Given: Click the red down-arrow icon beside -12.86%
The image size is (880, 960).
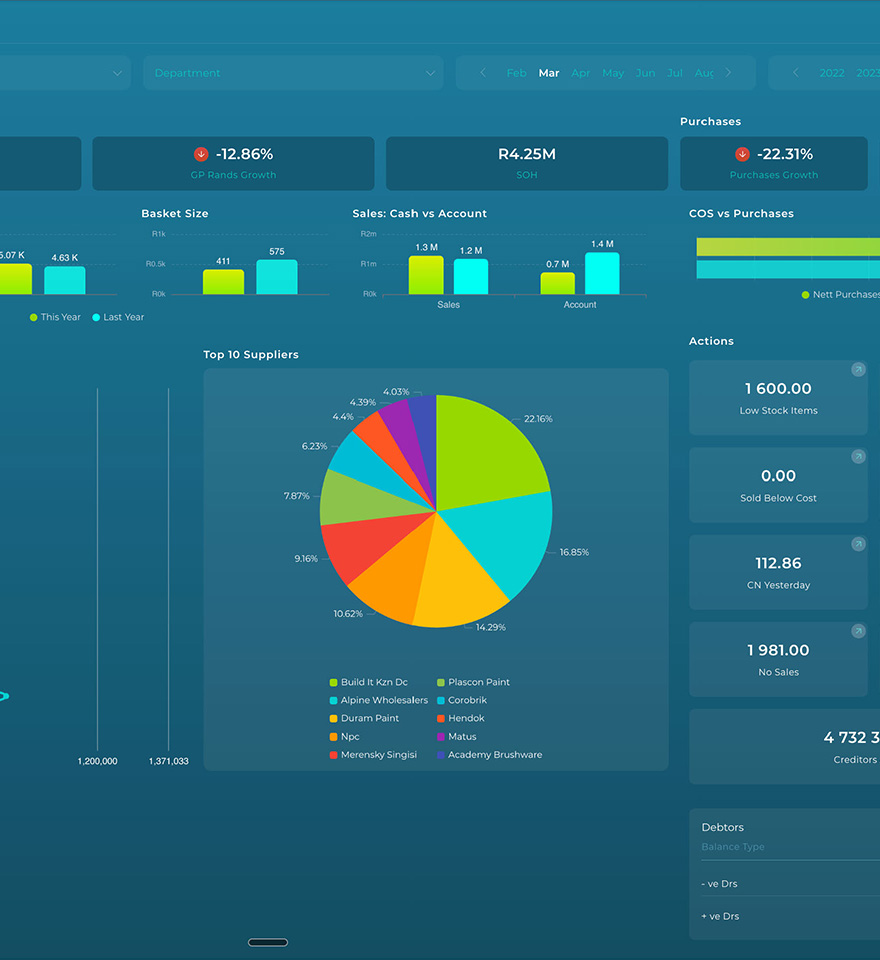Looking at the screenshot, I should click(201, 154).
